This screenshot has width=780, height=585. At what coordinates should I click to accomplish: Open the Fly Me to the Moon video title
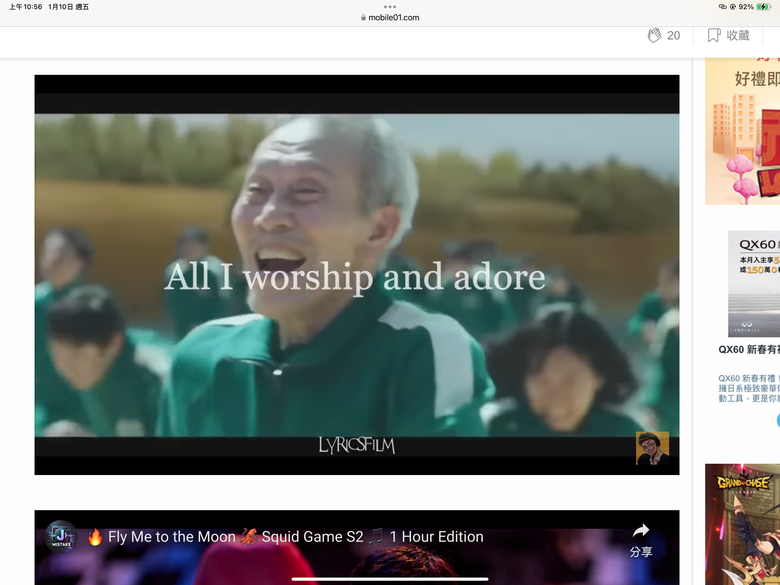click(x=286, y=537)
